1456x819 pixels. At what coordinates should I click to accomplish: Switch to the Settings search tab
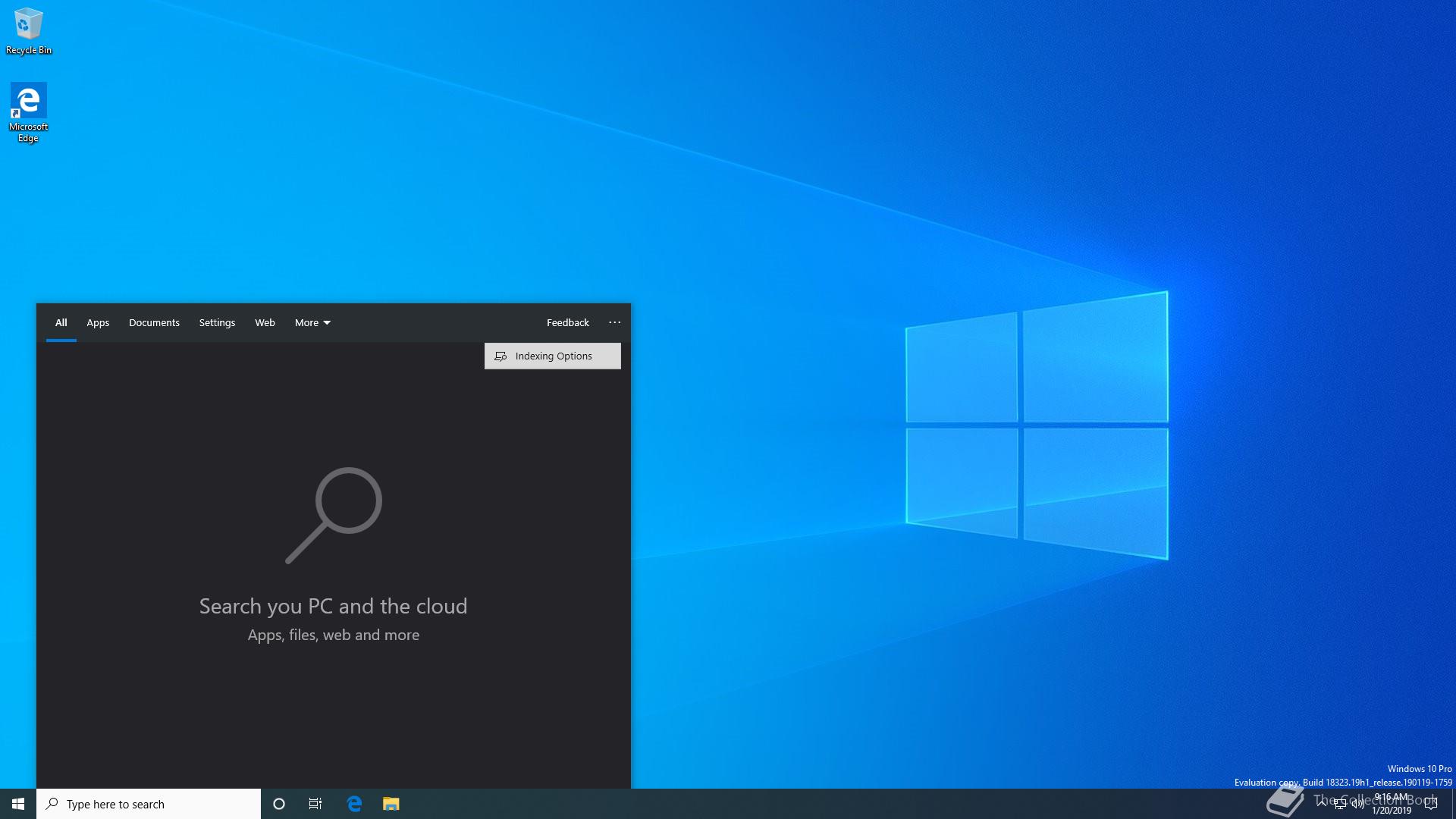[217, 322]
